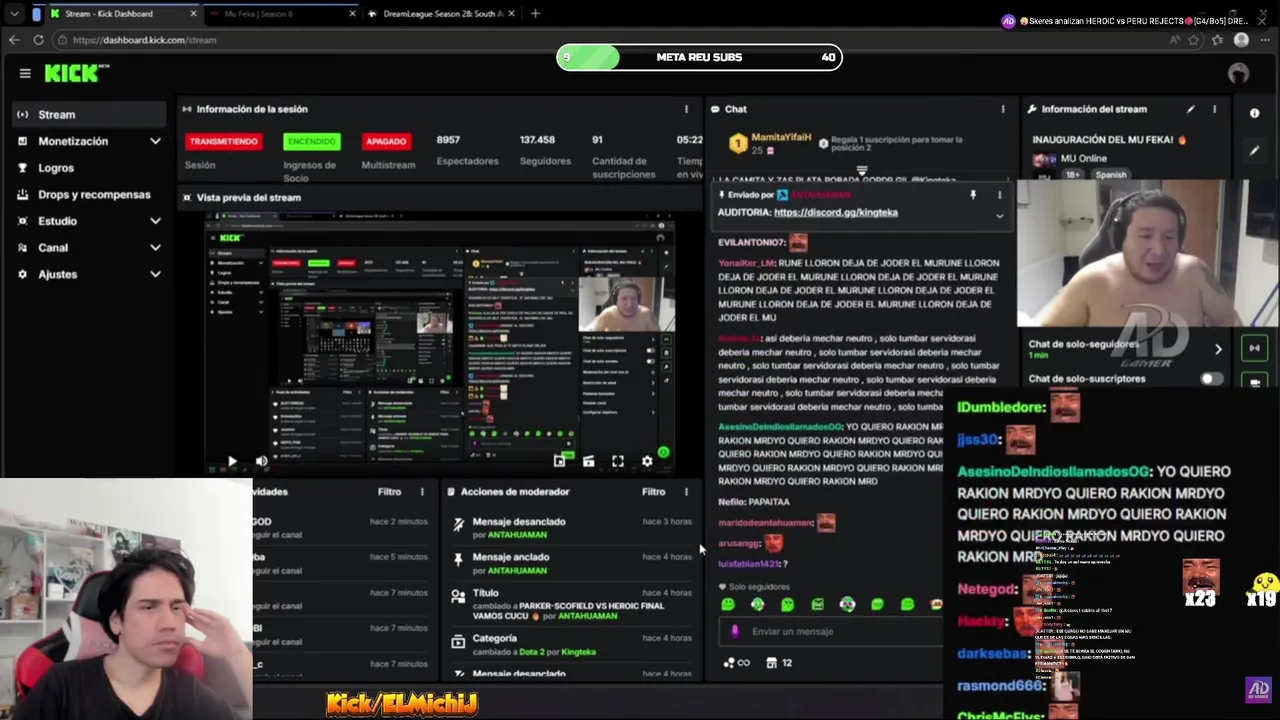
Task: Click the square edit pencil button at right
Action: 1254,150
